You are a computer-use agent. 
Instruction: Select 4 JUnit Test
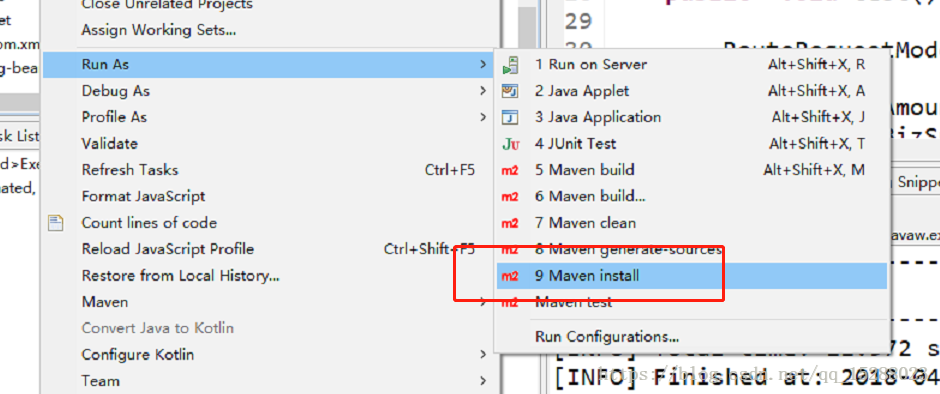(x=692, y=144)
